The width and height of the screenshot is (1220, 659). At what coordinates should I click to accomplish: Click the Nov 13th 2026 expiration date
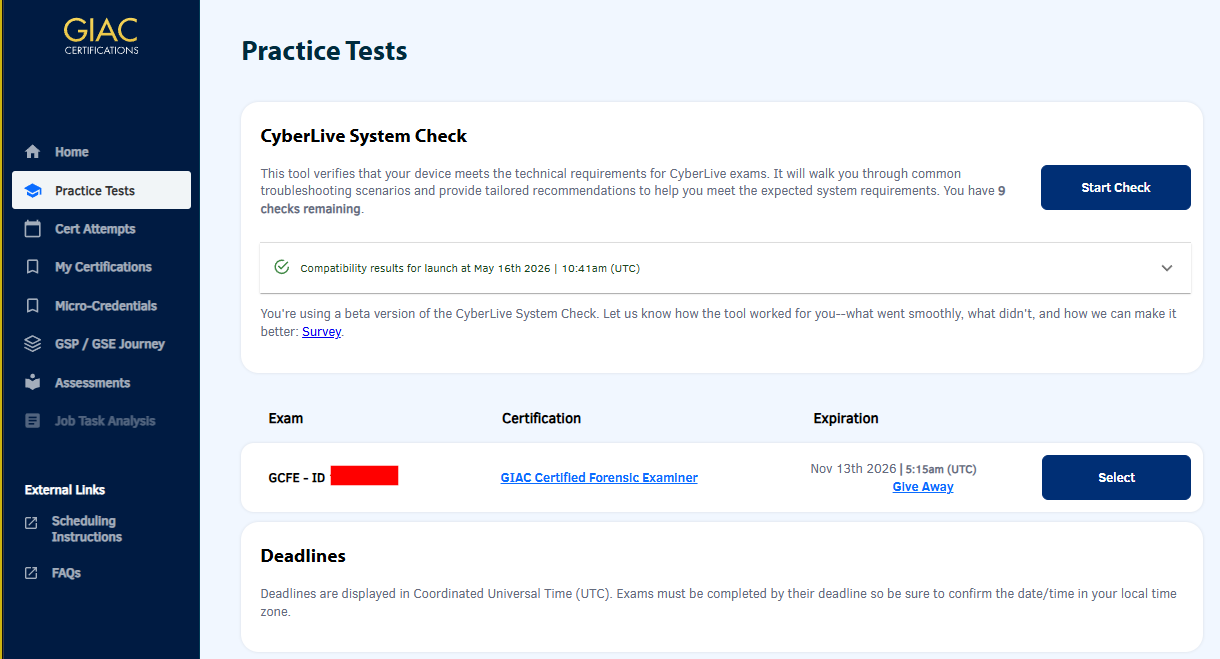pos(853,469)
